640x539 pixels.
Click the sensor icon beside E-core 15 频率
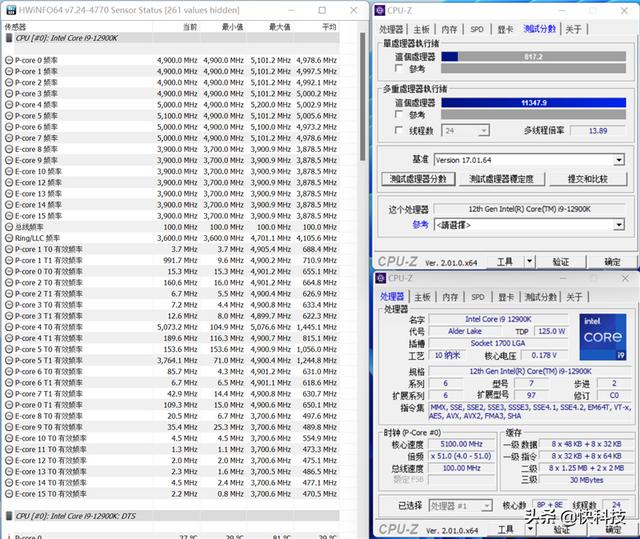pos(9,216)
